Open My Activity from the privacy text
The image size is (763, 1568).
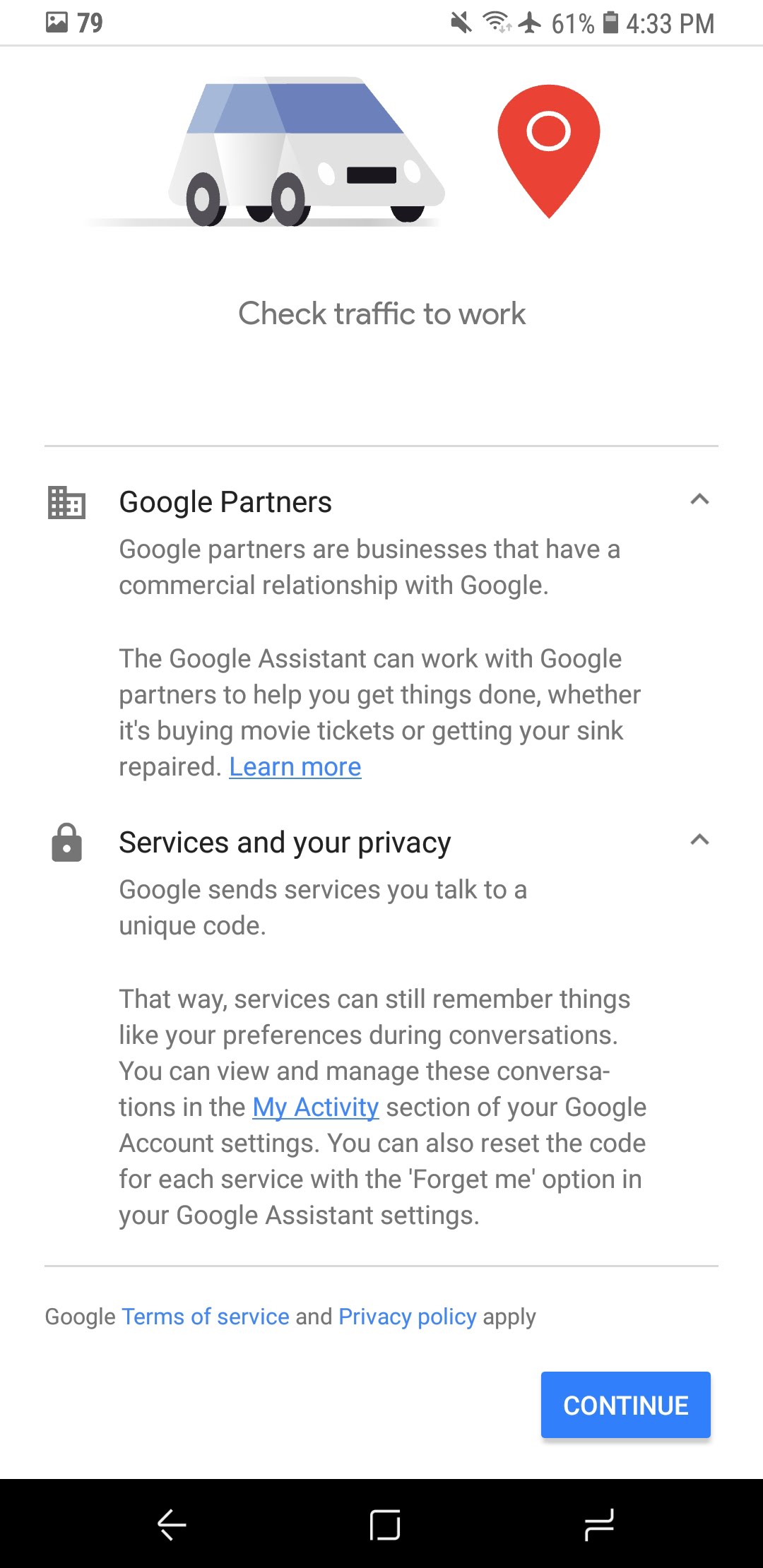[315, 1107]
